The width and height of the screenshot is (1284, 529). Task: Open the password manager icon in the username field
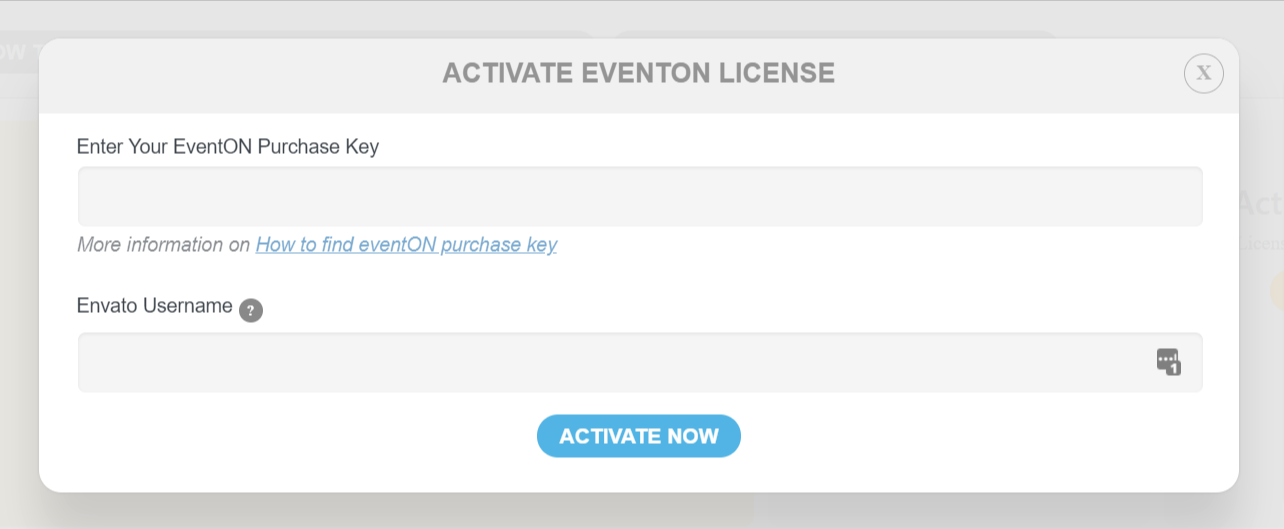[1168, 361]
